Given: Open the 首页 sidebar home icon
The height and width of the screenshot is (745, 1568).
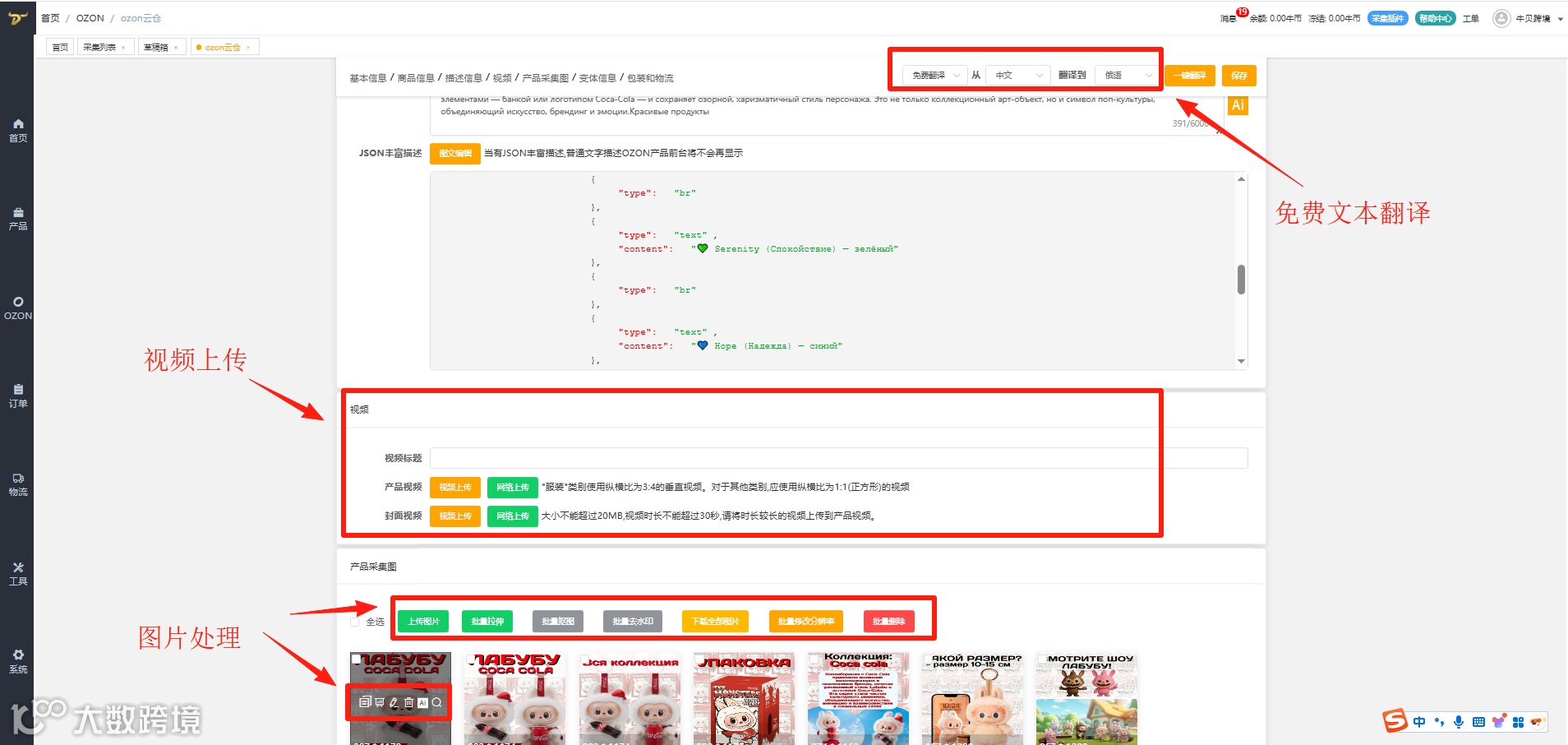Looking at the screenshot, I should [x=18, y=130].
